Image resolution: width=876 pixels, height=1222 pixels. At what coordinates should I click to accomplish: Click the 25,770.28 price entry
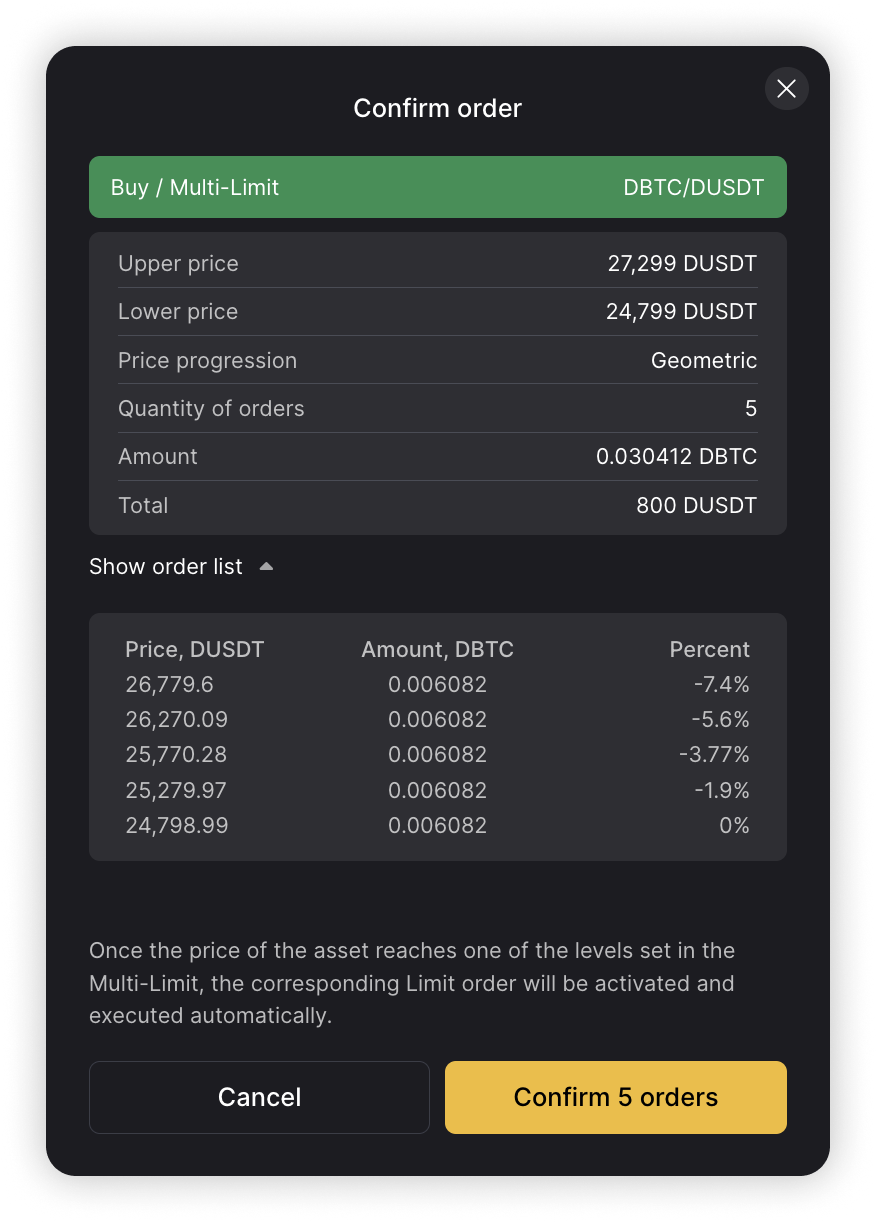click(x=177, y=755)
